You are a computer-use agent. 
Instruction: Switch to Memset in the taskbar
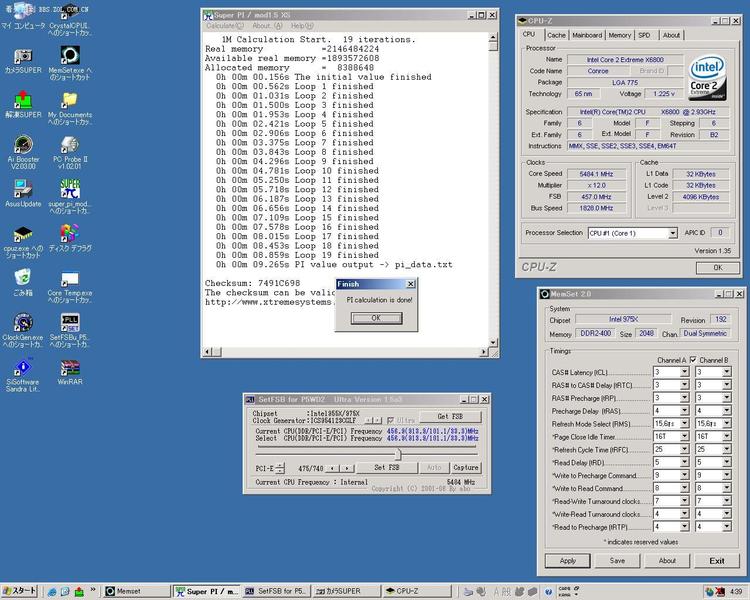click(136, 591)
